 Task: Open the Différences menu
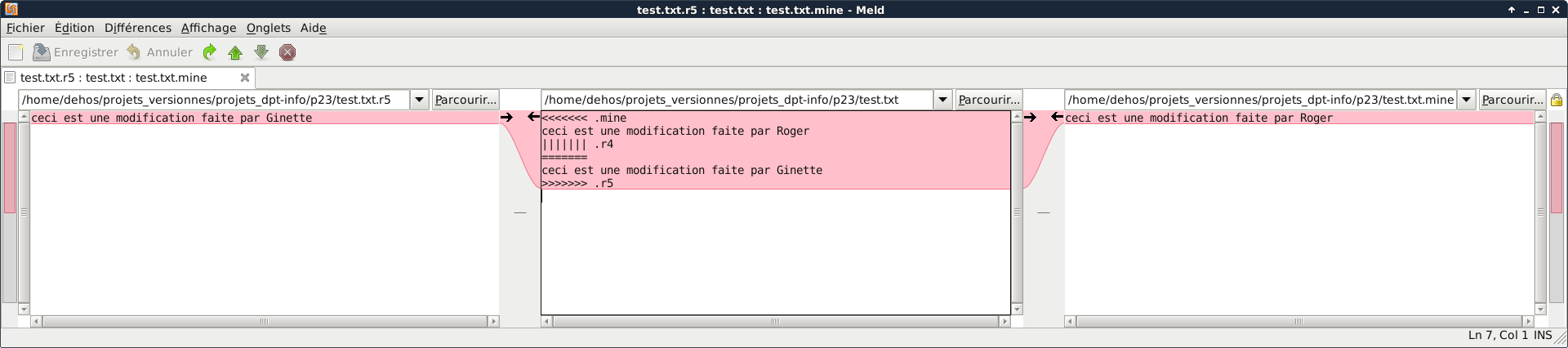point(138,28)
